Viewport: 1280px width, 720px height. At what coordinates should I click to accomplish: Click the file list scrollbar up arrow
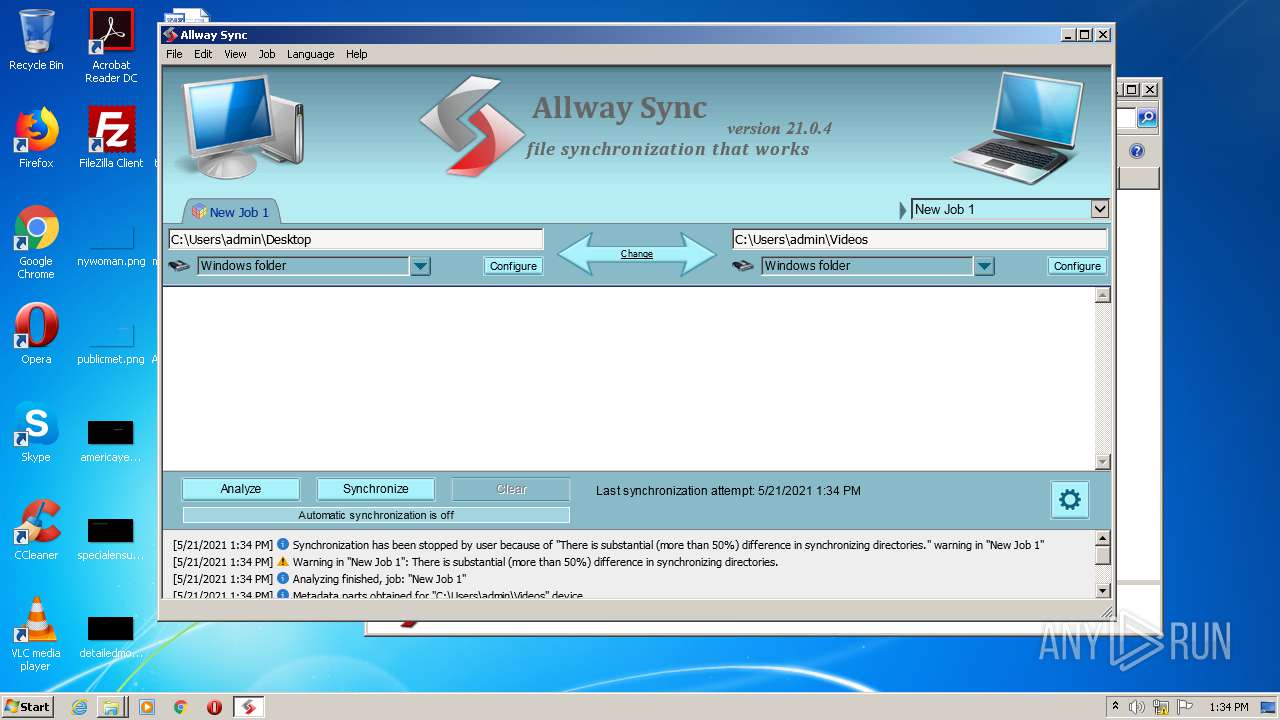pyautogui.click(x=1103, y=295)
